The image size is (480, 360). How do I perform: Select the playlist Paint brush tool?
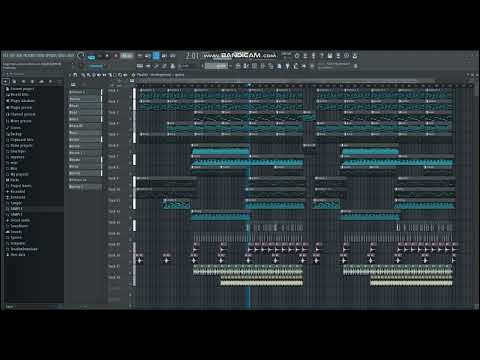88,75
